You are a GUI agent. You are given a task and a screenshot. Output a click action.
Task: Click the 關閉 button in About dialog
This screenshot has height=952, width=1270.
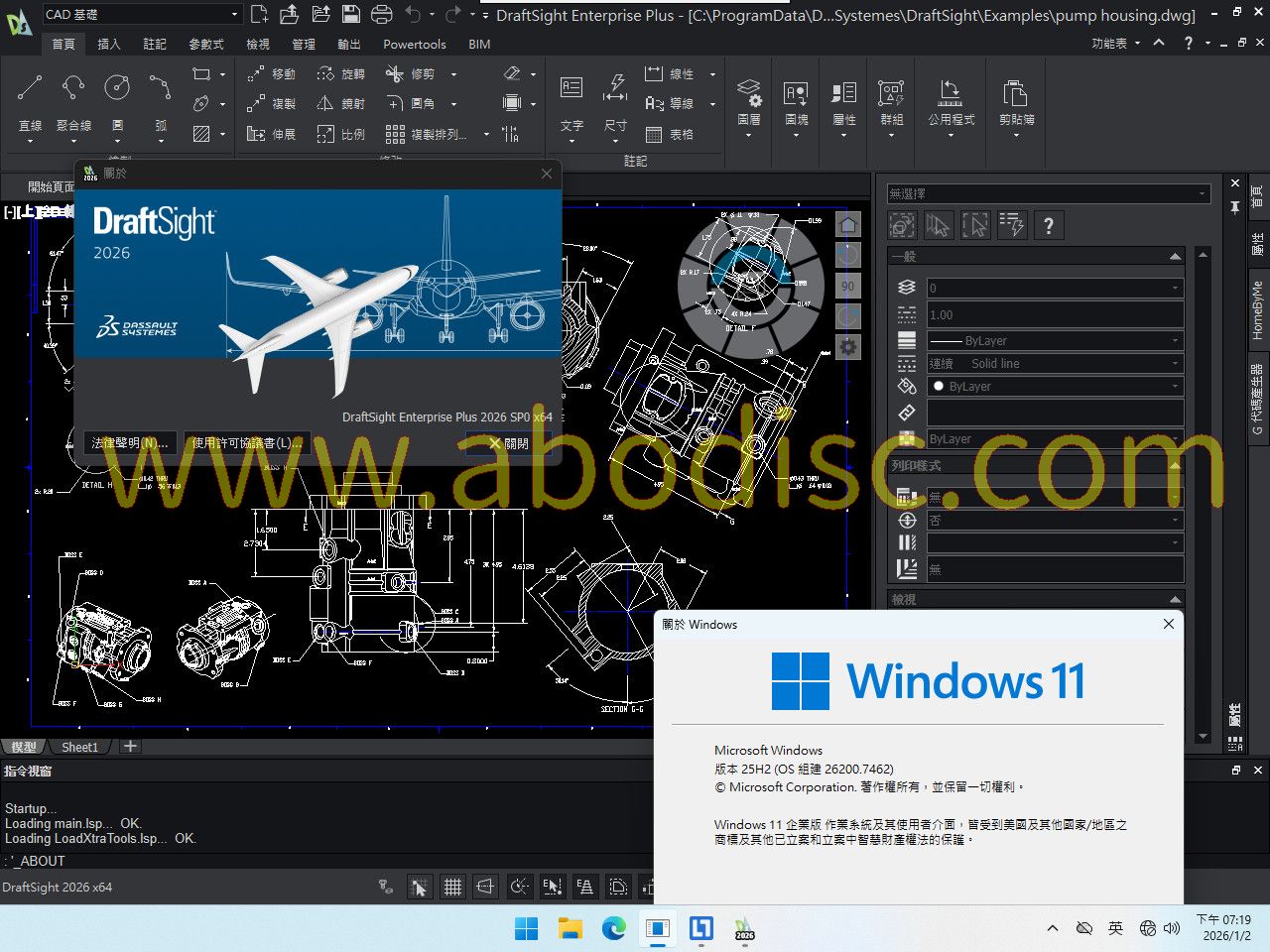509,443
